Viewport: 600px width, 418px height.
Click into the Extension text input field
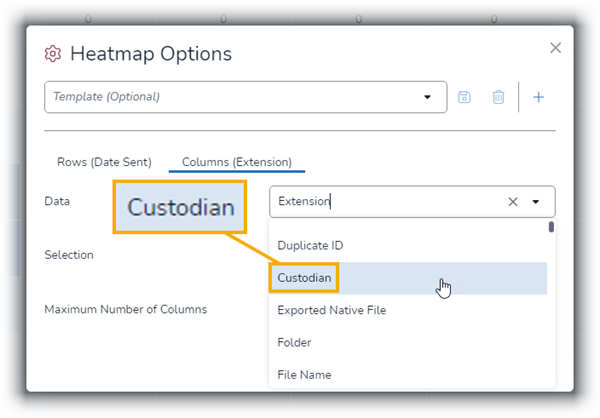388,202
